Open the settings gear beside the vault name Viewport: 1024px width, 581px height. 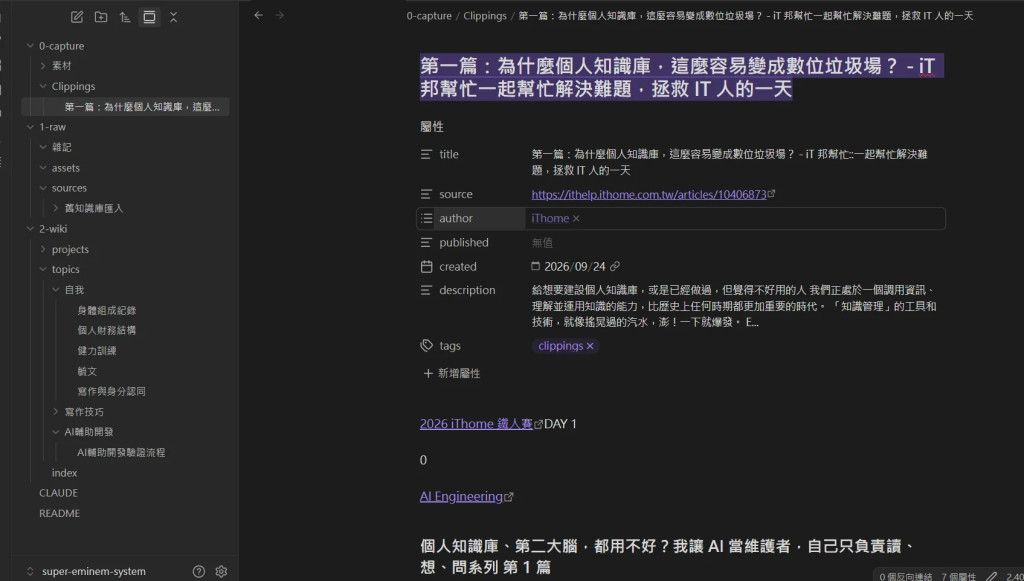pos(221,571)
